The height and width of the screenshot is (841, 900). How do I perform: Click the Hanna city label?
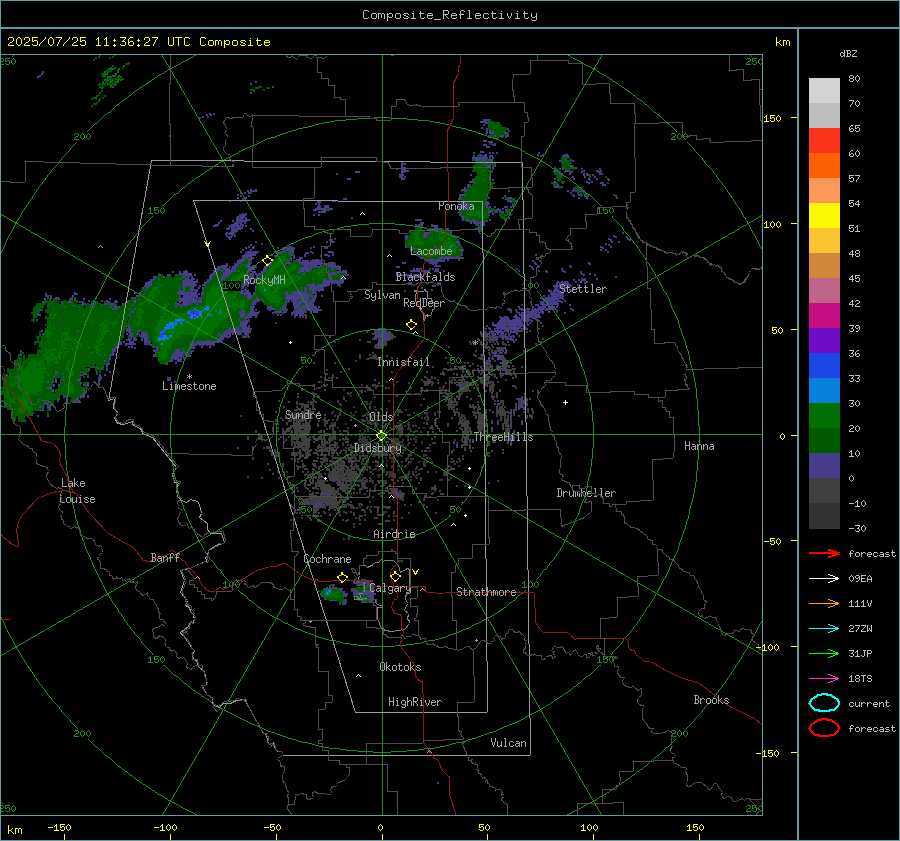(699, 446)
